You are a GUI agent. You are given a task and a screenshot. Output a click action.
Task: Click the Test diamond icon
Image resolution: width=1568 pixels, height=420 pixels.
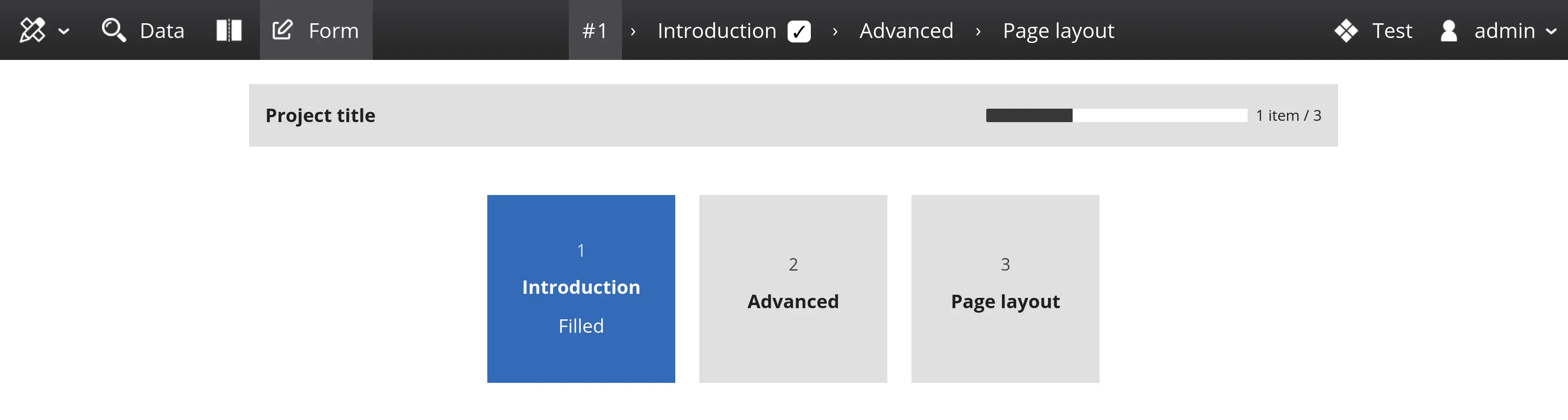click(1346, 30)
